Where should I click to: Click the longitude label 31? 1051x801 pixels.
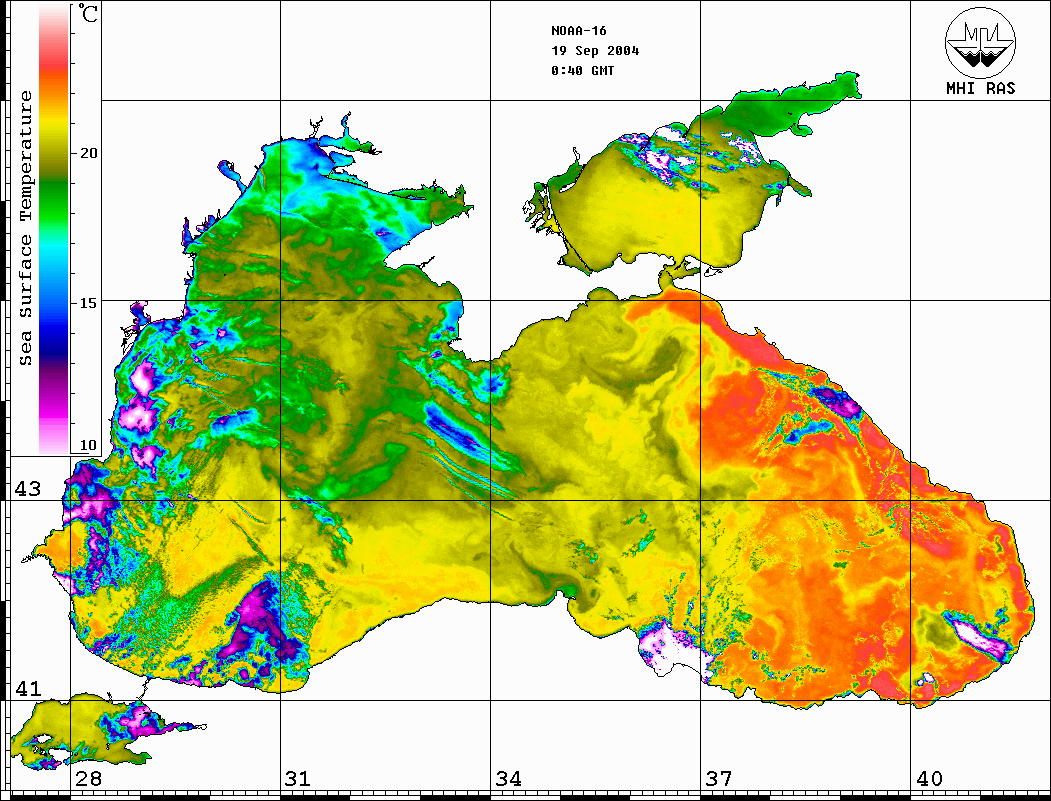(298, 779)
